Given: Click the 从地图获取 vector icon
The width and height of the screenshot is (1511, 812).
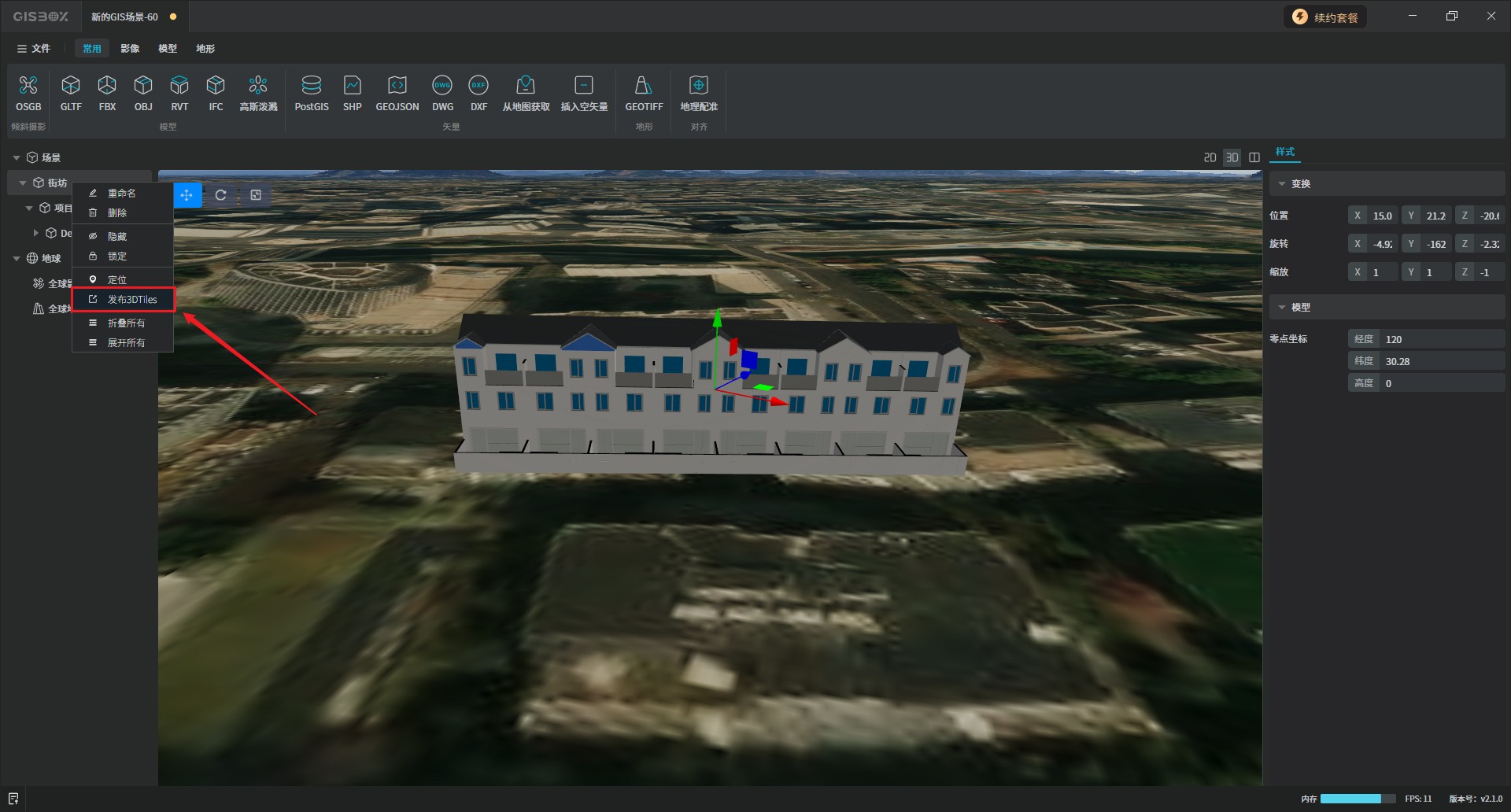Looking at the screenshot, I should pos(526,86).
